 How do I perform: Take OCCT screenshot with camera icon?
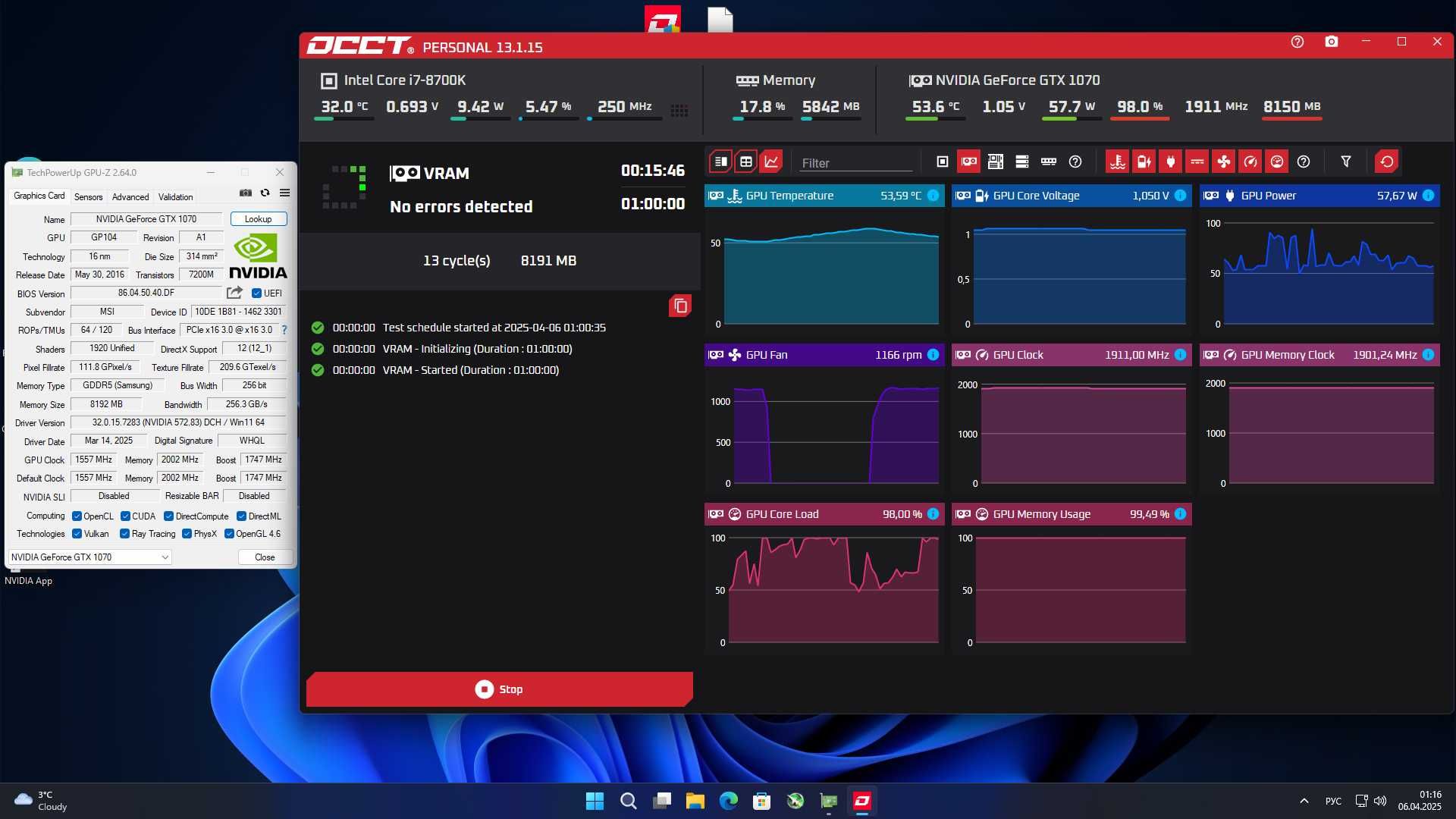tap(1332, 42)
